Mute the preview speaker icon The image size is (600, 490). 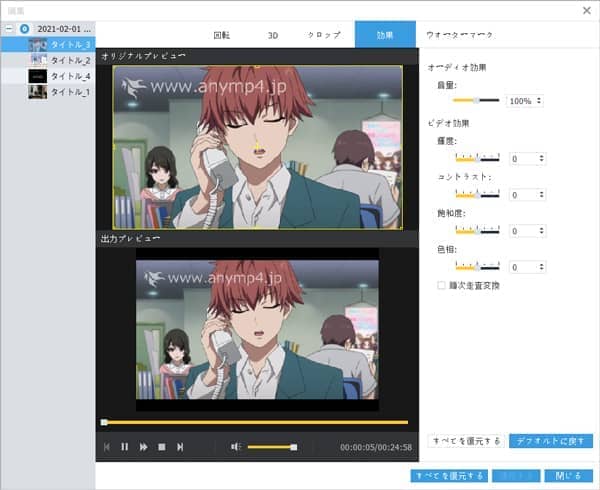pos(236,447)
